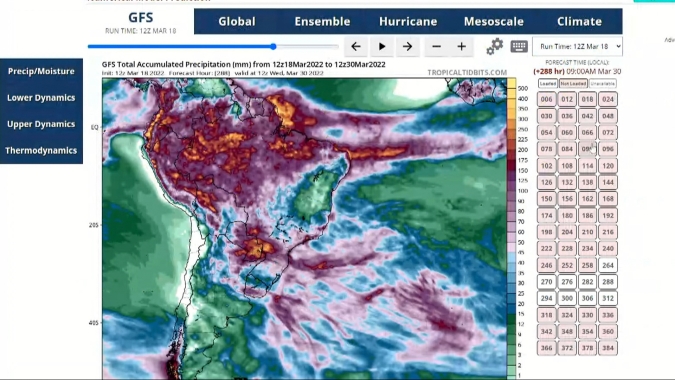
Task: Select forecast hour 102
Action: pyautogui.click(x=546, y=166)
